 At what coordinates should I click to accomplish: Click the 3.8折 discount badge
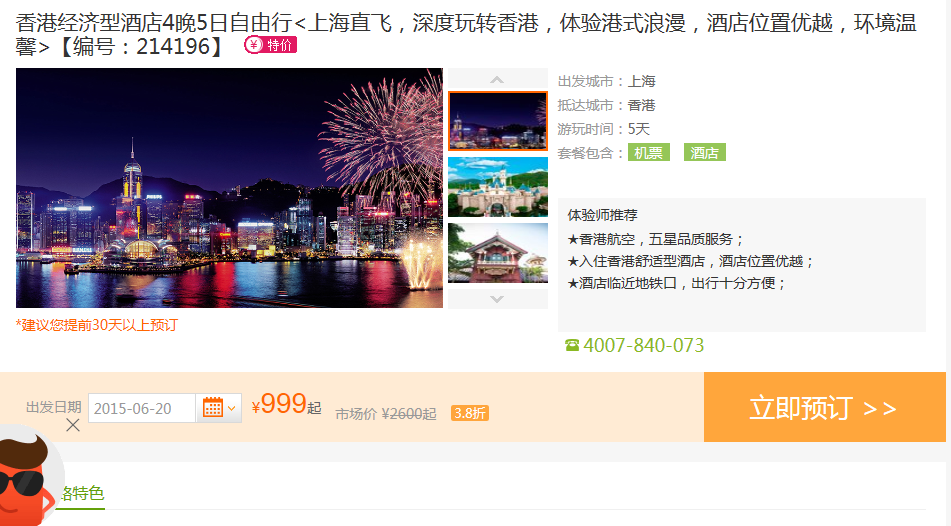[x=470, y=413]
